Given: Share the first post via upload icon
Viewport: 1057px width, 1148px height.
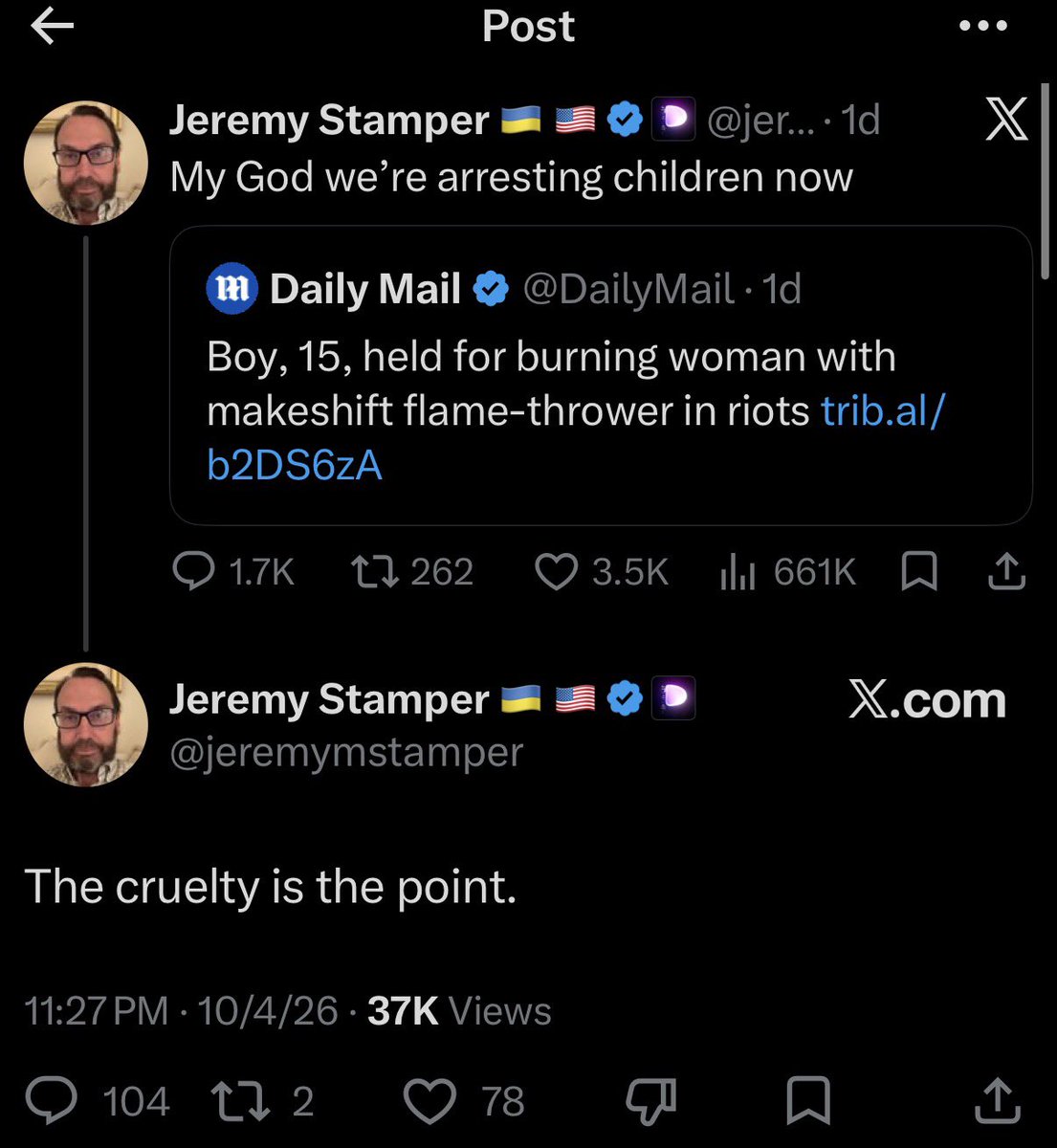Looking at the screenshot, I should pos(1006,572).
